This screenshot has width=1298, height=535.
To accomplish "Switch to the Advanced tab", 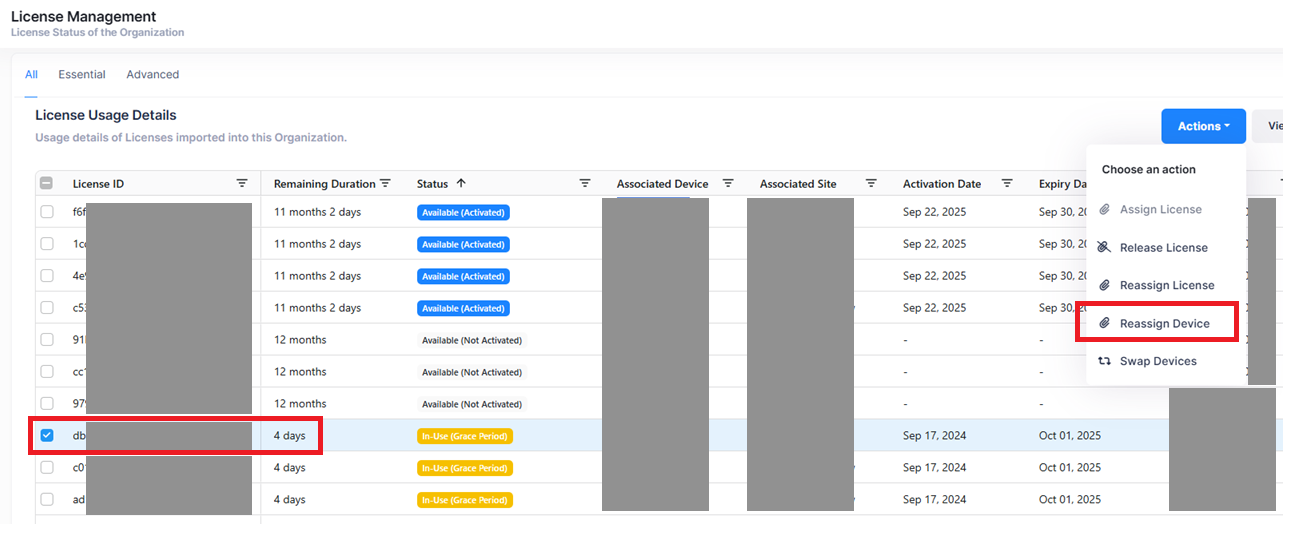I will point(152,75).
